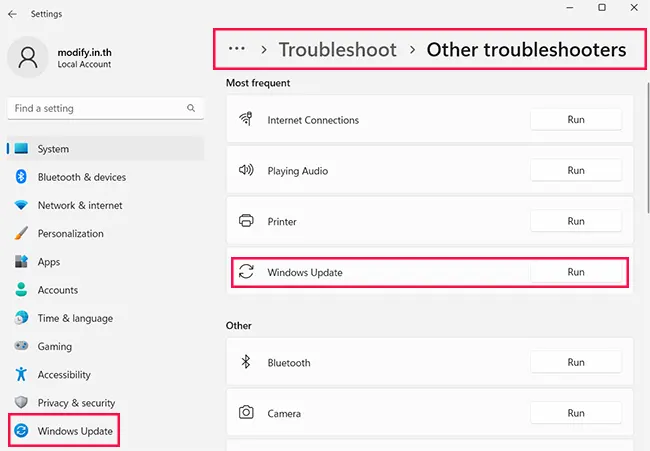Open Bluetooth & devices settings

tap(81, 177)
